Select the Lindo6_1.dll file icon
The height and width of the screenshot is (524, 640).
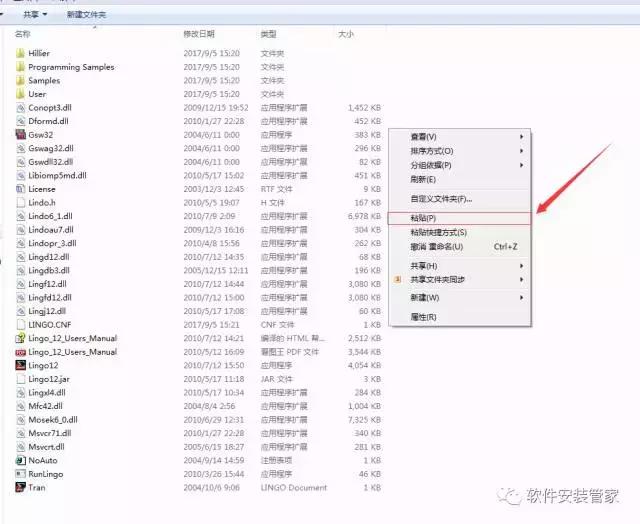20,216
